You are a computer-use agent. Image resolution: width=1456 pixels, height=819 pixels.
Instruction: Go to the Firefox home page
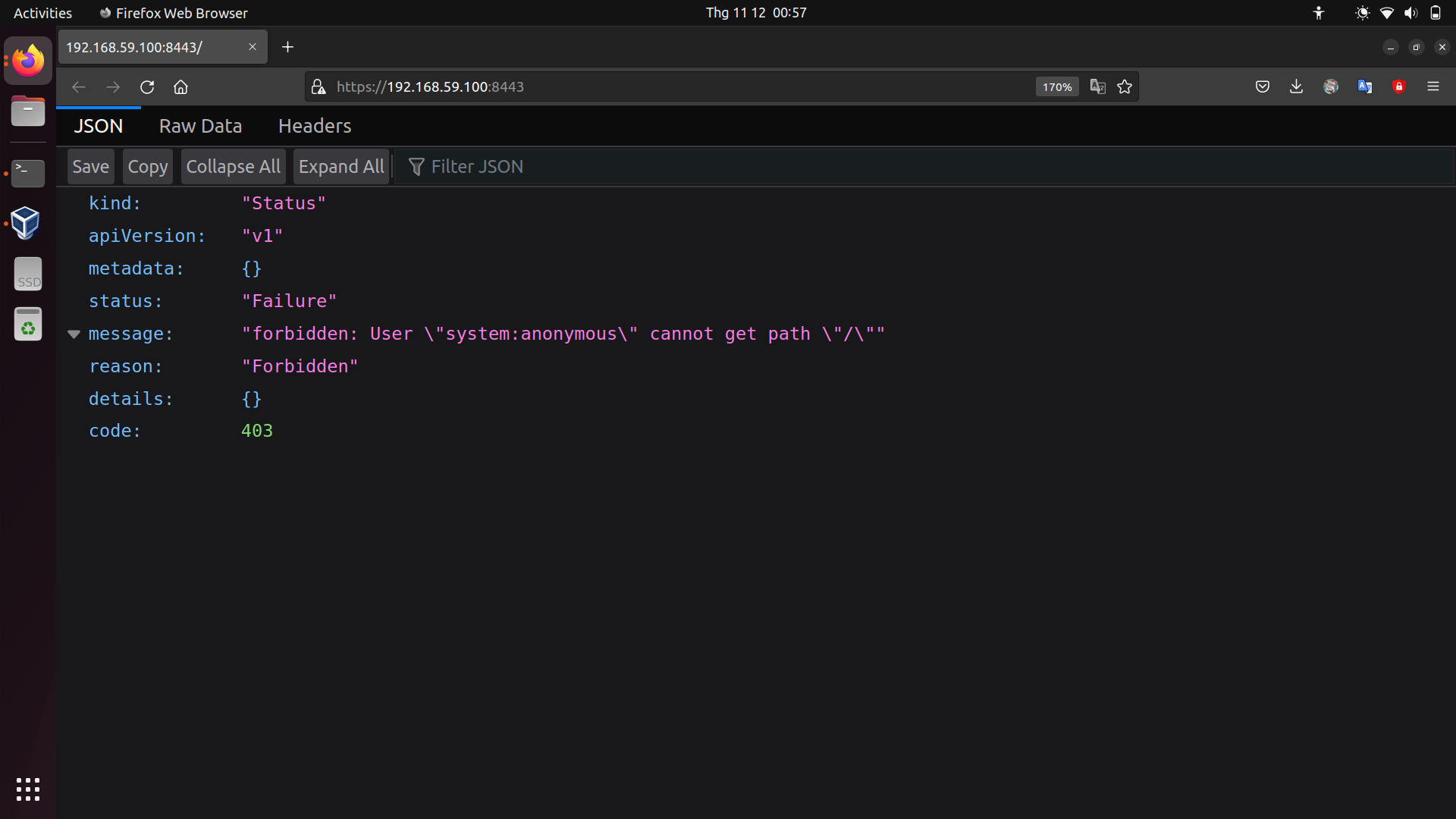[x=180, y=87]
